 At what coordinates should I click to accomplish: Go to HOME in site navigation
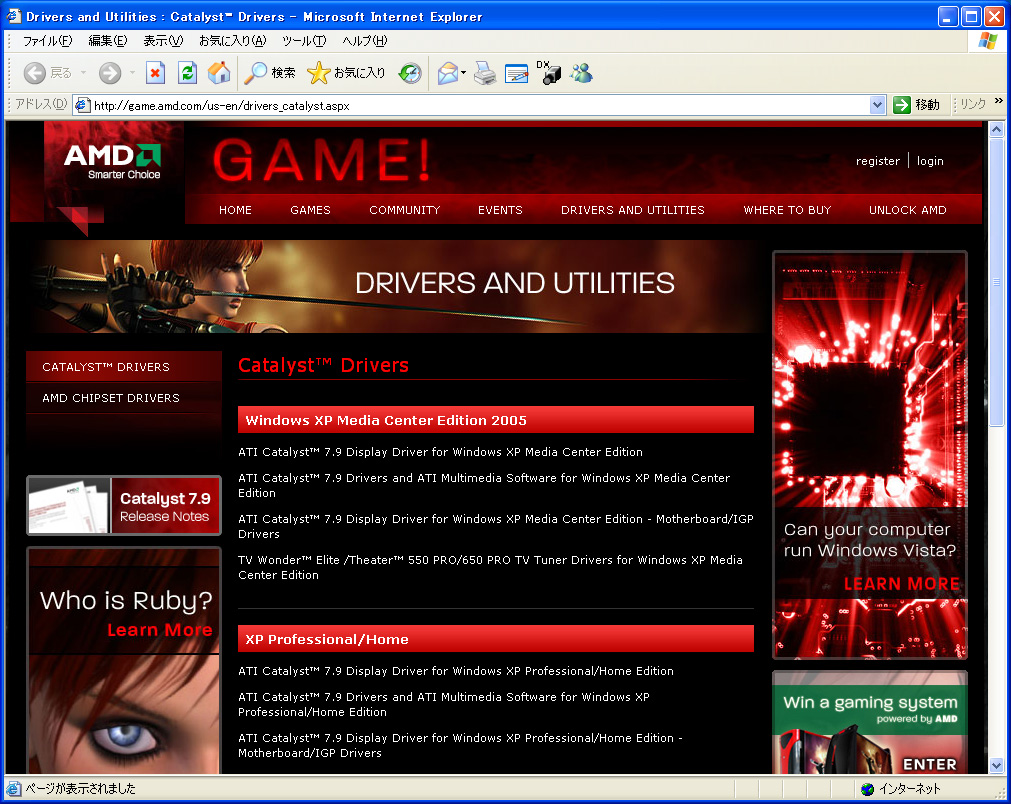[235, 210]
